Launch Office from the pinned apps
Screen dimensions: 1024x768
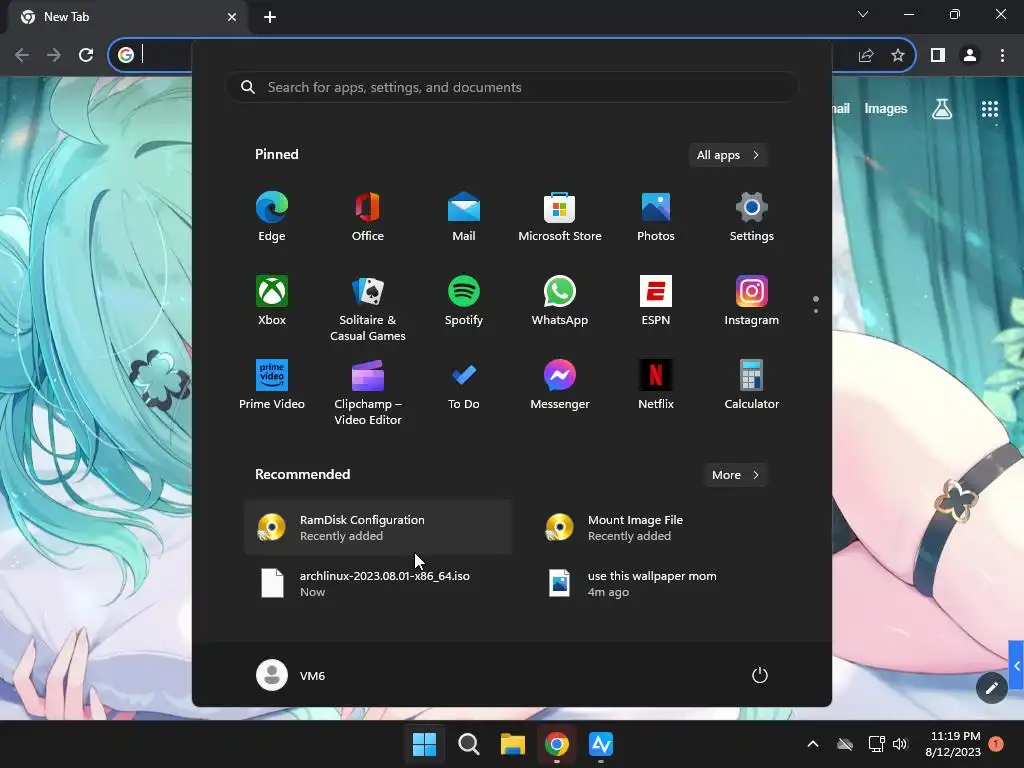click(x=368, y=217)
